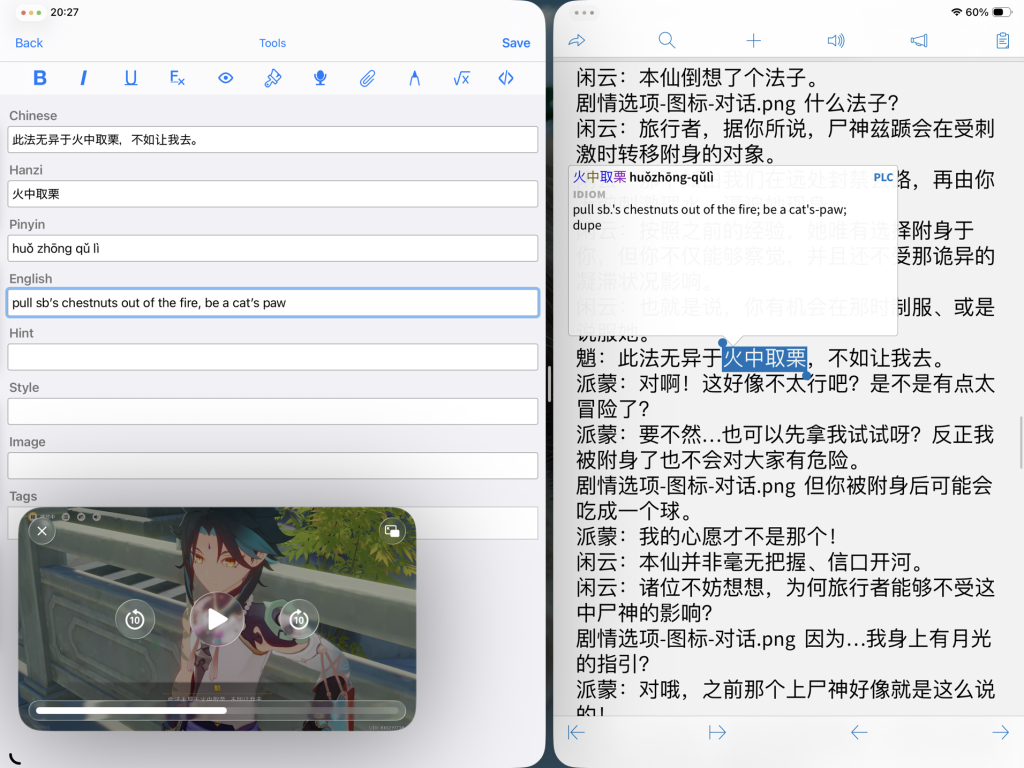The image size is (1024, 768).
Task: Insert a code block with the </> icon
Action: coord(505,78)
